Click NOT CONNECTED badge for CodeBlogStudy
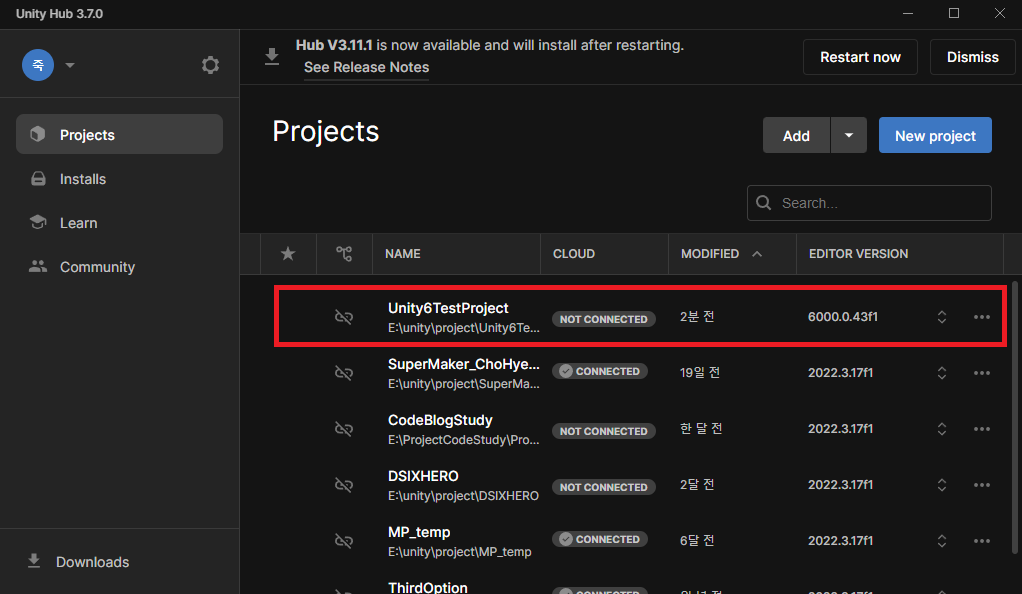Image resolution: width=1022 pixels, height=594 pixels. pos(604,431)
